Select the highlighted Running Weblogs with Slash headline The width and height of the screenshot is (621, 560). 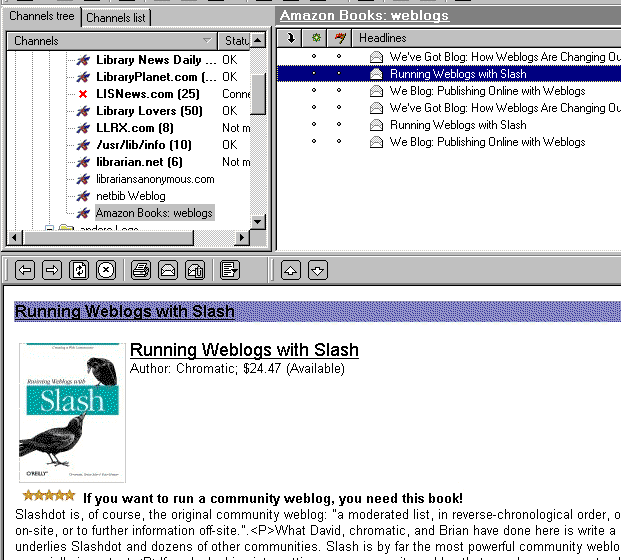[458, 74]
